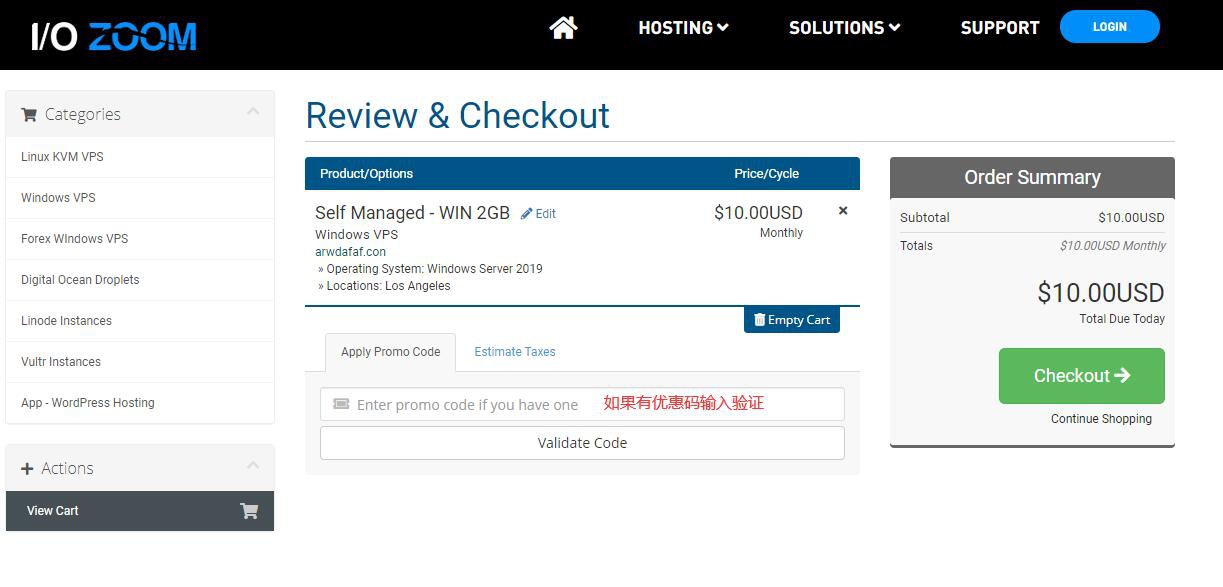Follow the Continue Shopping link

(x=1100, y=419)
